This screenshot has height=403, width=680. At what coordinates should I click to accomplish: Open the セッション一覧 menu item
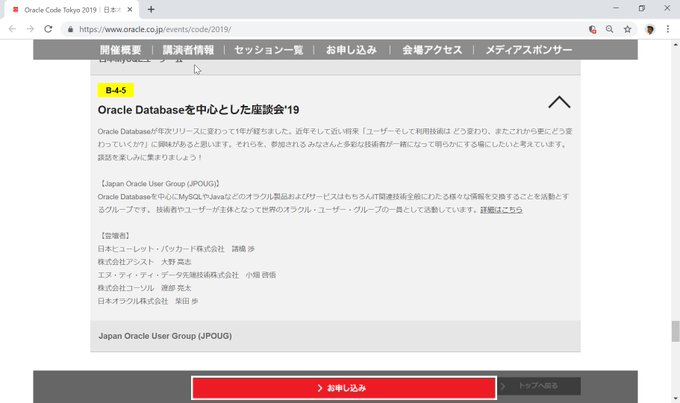[268, 50]
